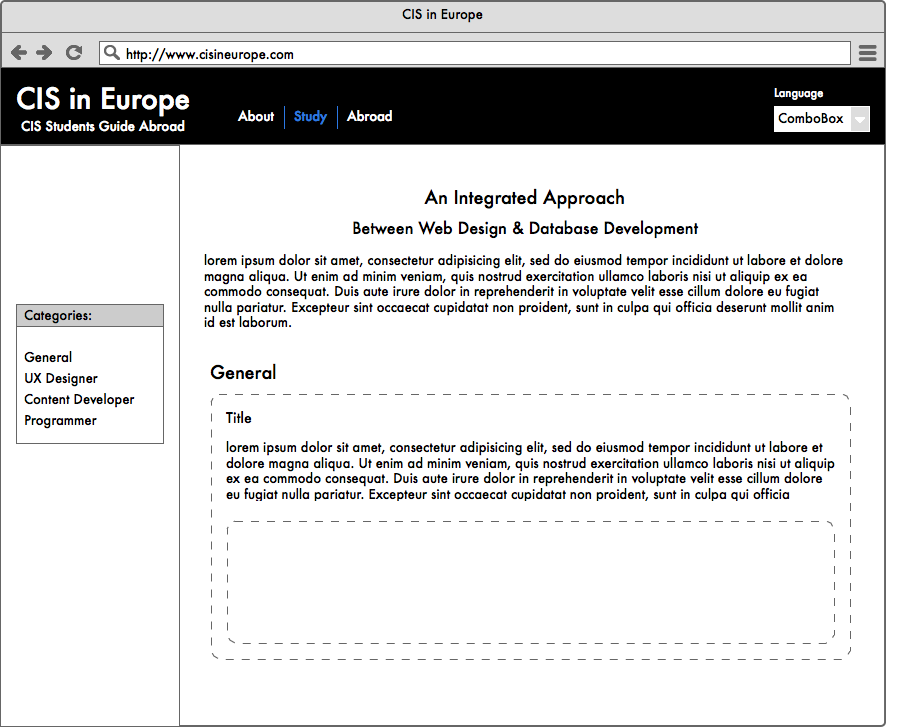The width and height of the screenshot is (905, 727).
Task: Open the browser hamburger menu
Action: [868, 53]
